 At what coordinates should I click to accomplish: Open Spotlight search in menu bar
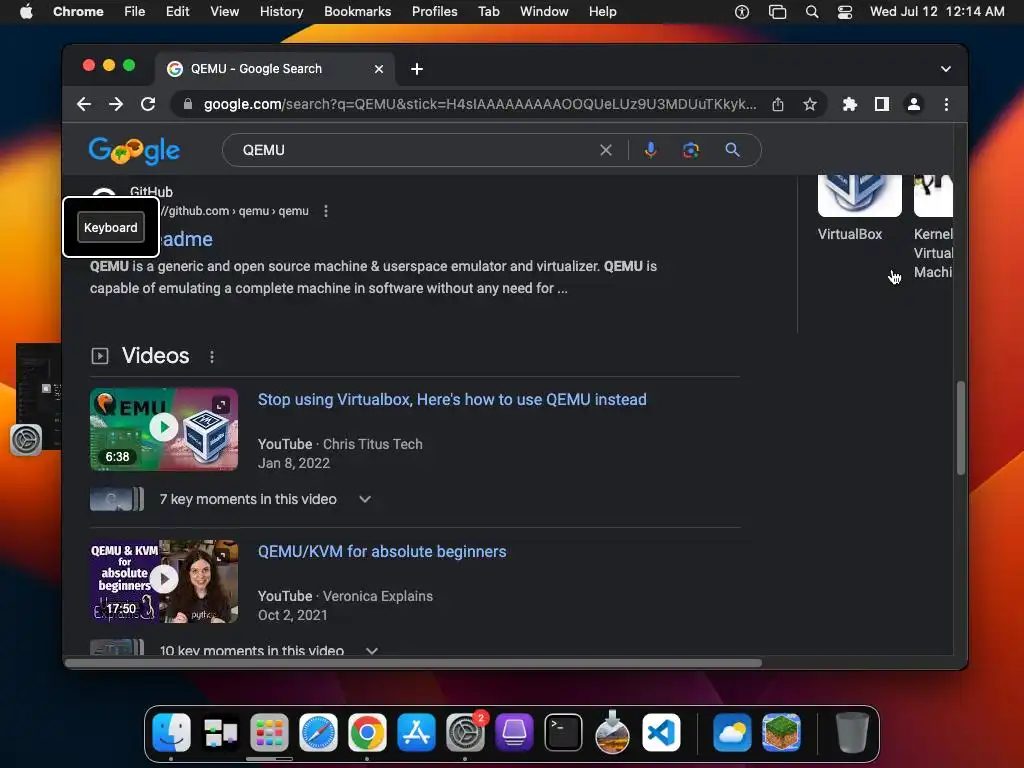812,12
